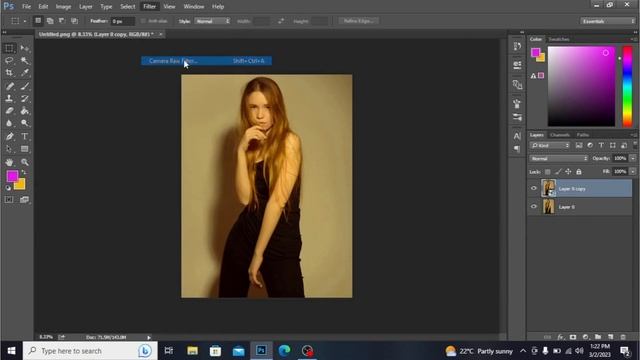Toggle lock image pixels
This screenshot has width=640, height=360.
[x=558, y=172]
